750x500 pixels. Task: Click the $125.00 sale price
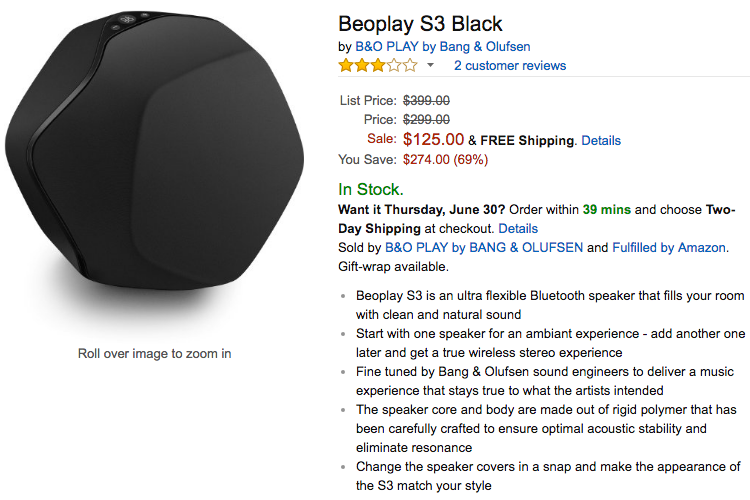(433, 139)
